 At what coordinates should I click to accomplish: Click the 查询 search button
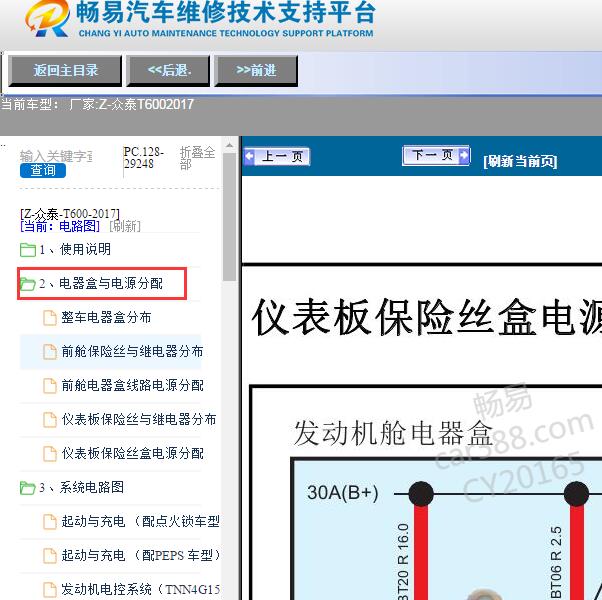point(43,170)
